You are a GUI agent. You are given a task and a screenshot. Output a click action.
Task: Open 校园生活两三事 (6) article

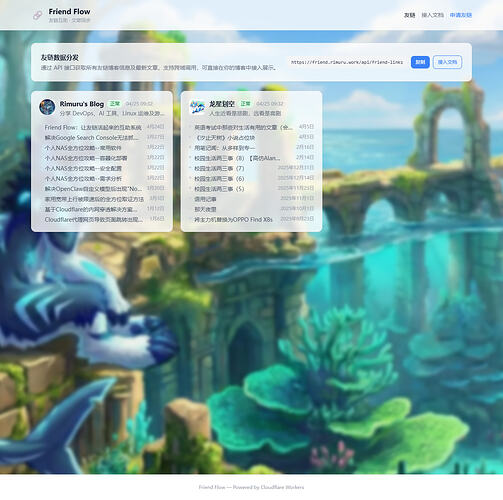219,179
